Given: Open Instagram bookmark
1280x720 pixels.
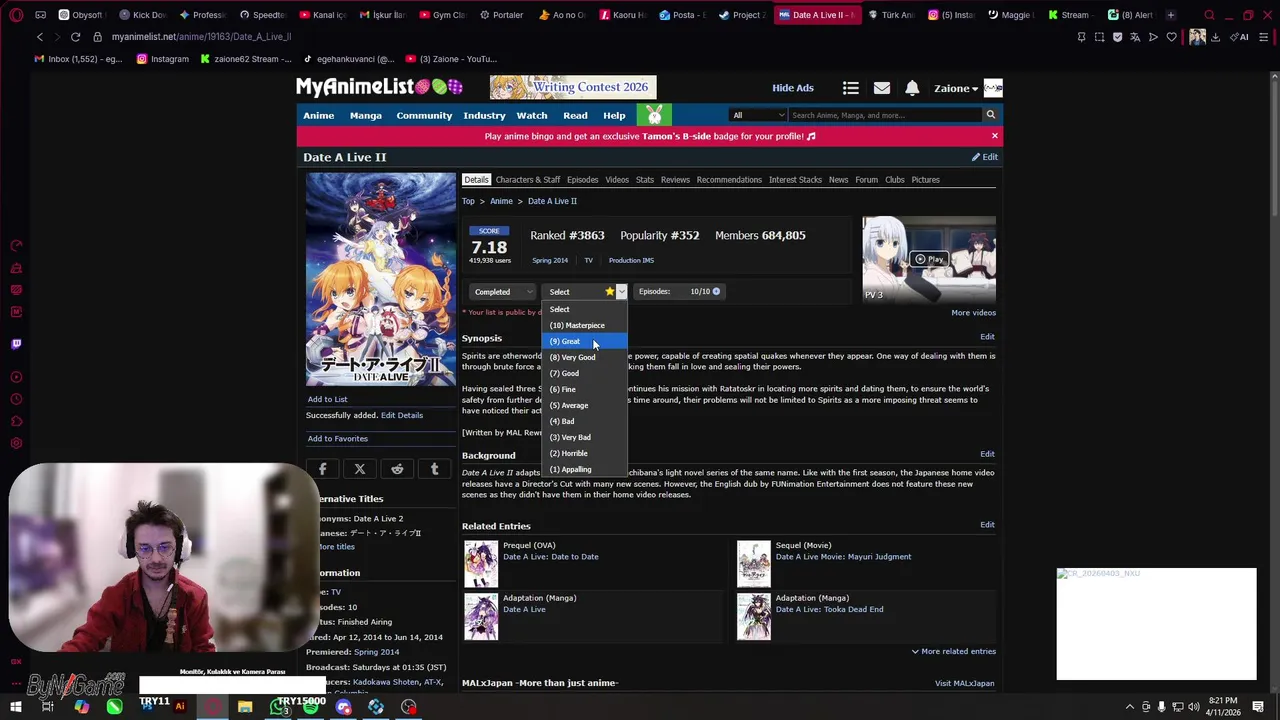Looking at the screenshot, I should click(x=162, y=59).
